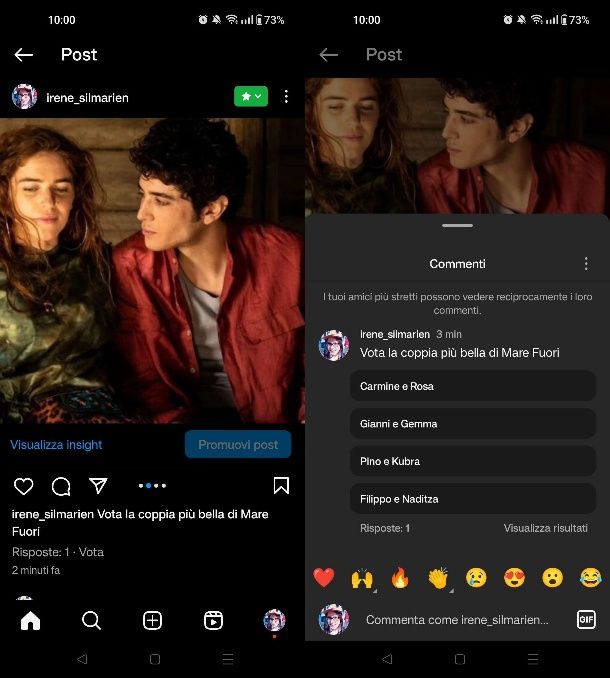Tap the avatar beside the comment input field
610x678 pixels.
(334, 619)
